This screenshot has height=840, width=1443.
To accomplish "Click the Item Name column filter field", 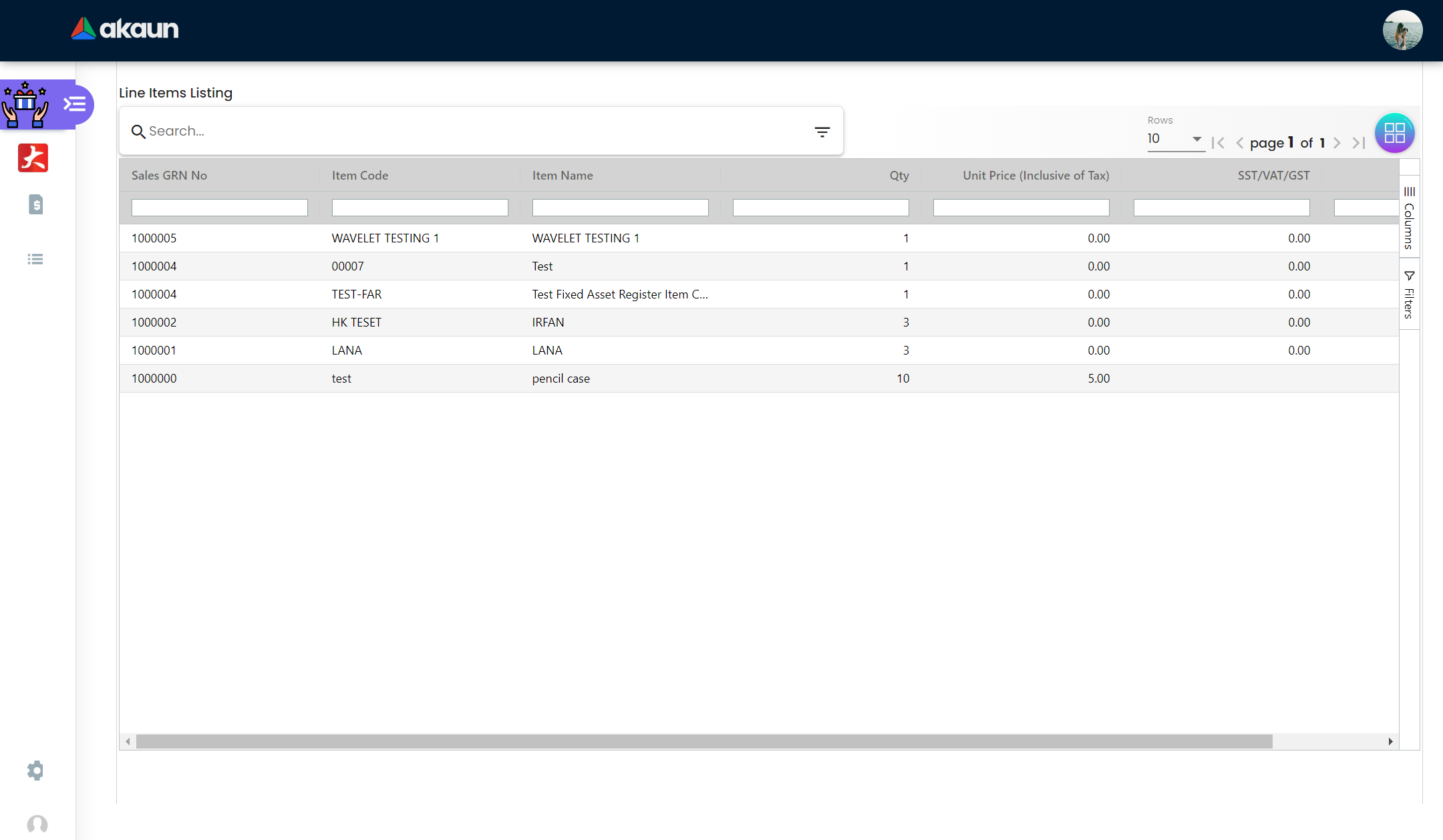I will pos(620,208).
